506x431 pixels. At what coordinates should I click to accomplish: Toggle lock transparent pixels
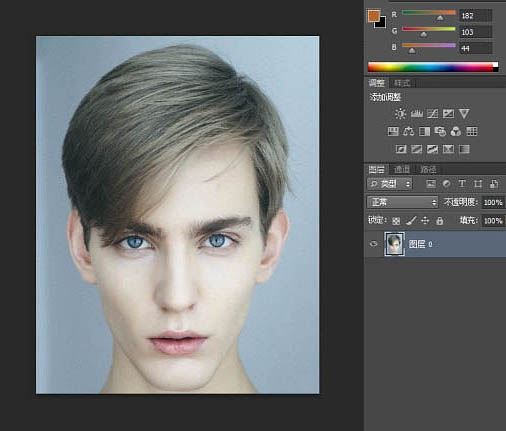(396, 221)
